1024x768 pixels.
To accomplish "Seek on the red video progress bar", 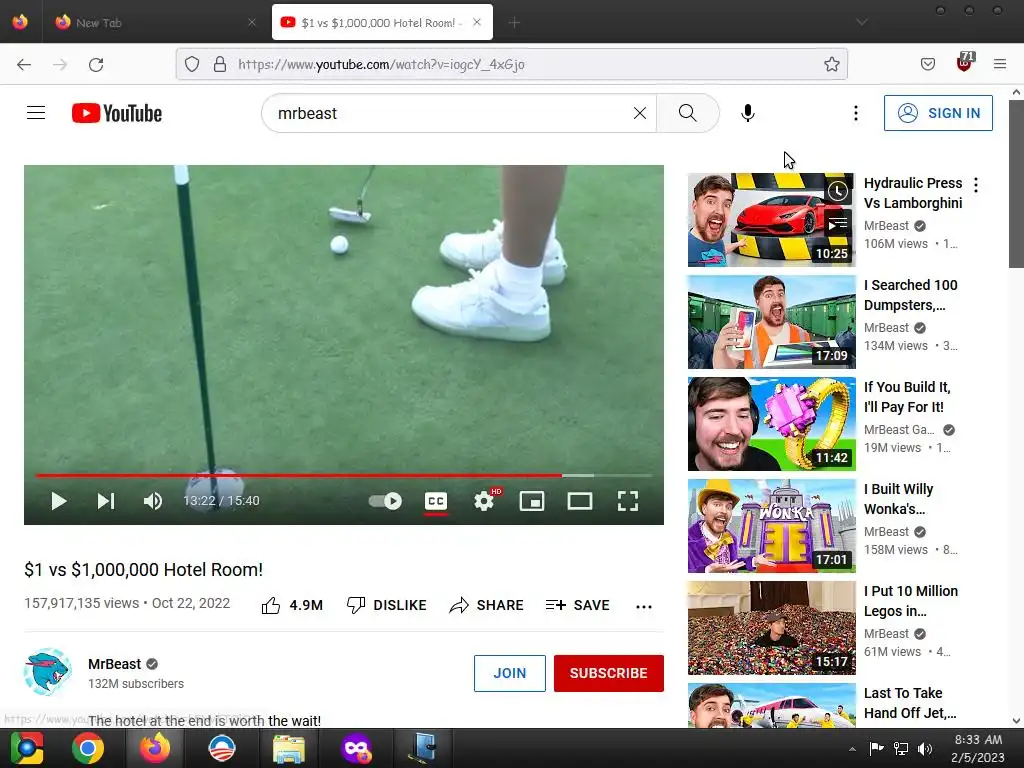I will [298, 475].
